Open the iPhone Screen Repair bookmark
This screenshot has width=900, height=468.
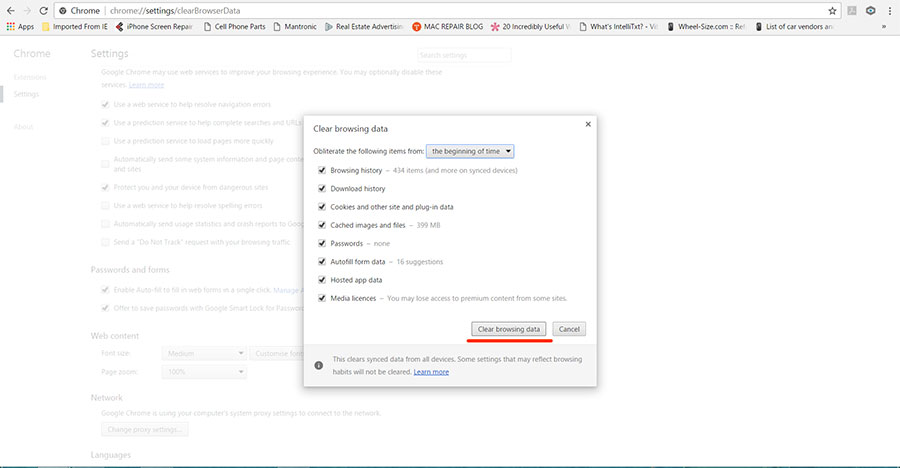(154, 26)
